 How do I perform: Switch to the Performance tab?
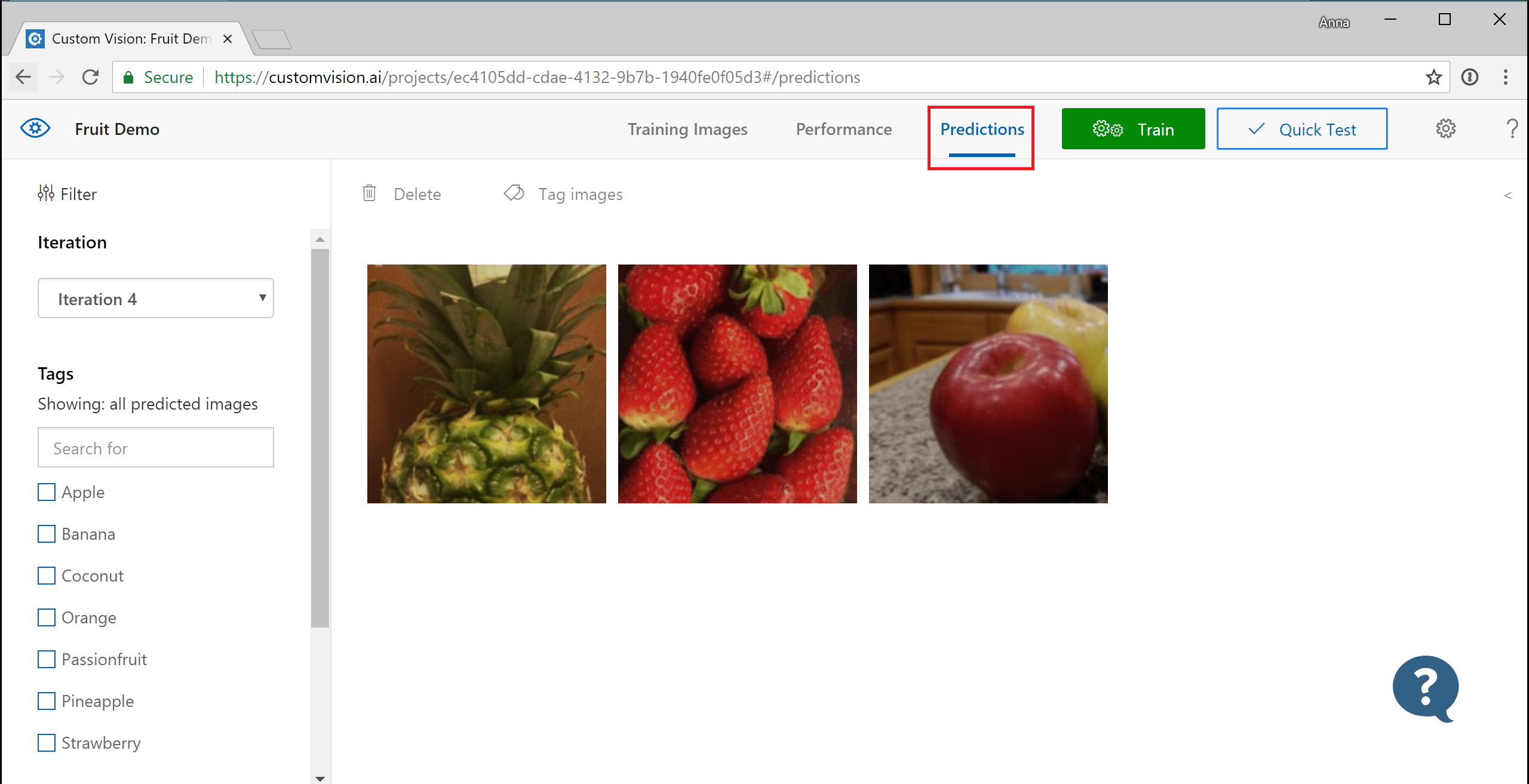point(844,128)
